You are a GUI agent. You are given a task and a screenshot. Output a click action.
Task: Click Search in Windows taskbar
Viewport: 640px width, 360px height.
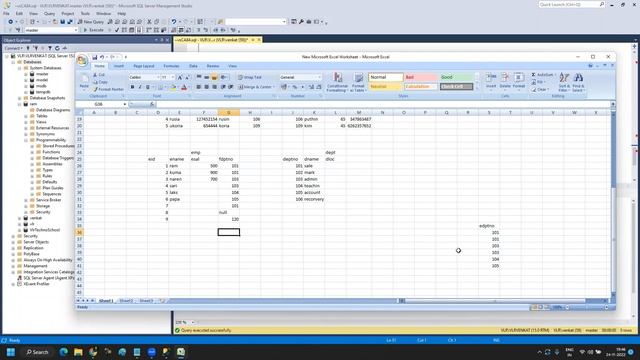[38, 352]
